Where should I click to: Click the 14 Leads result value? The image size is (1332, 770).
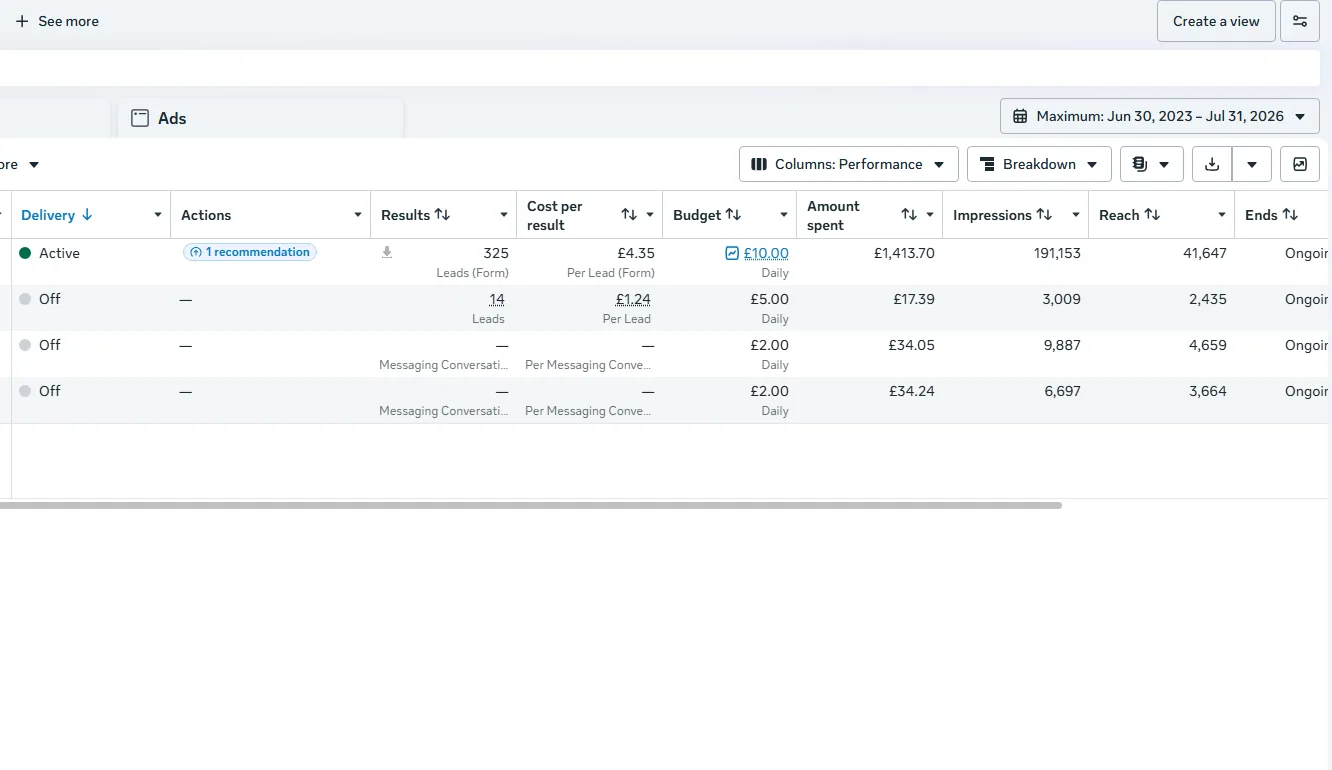(497, 299)
